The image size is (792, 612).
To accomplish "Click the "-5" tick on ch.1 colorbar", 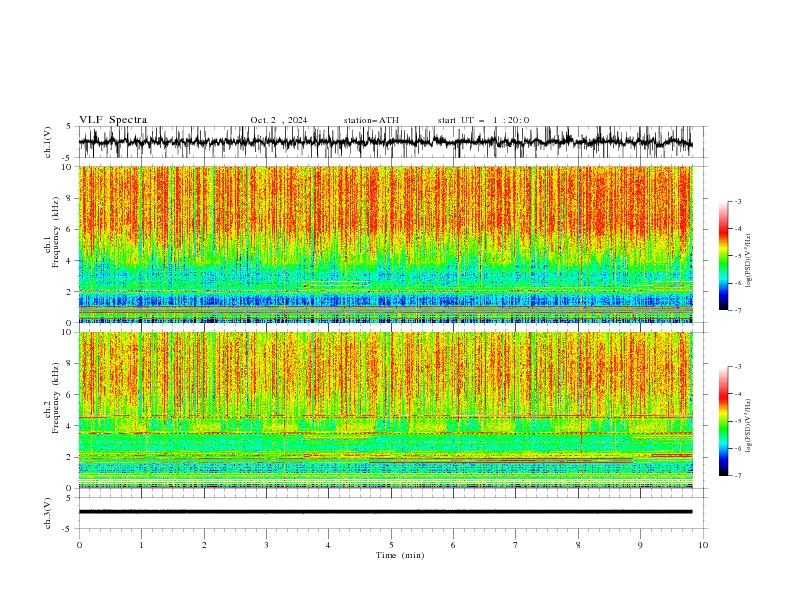I will click(x=737, y=256).
